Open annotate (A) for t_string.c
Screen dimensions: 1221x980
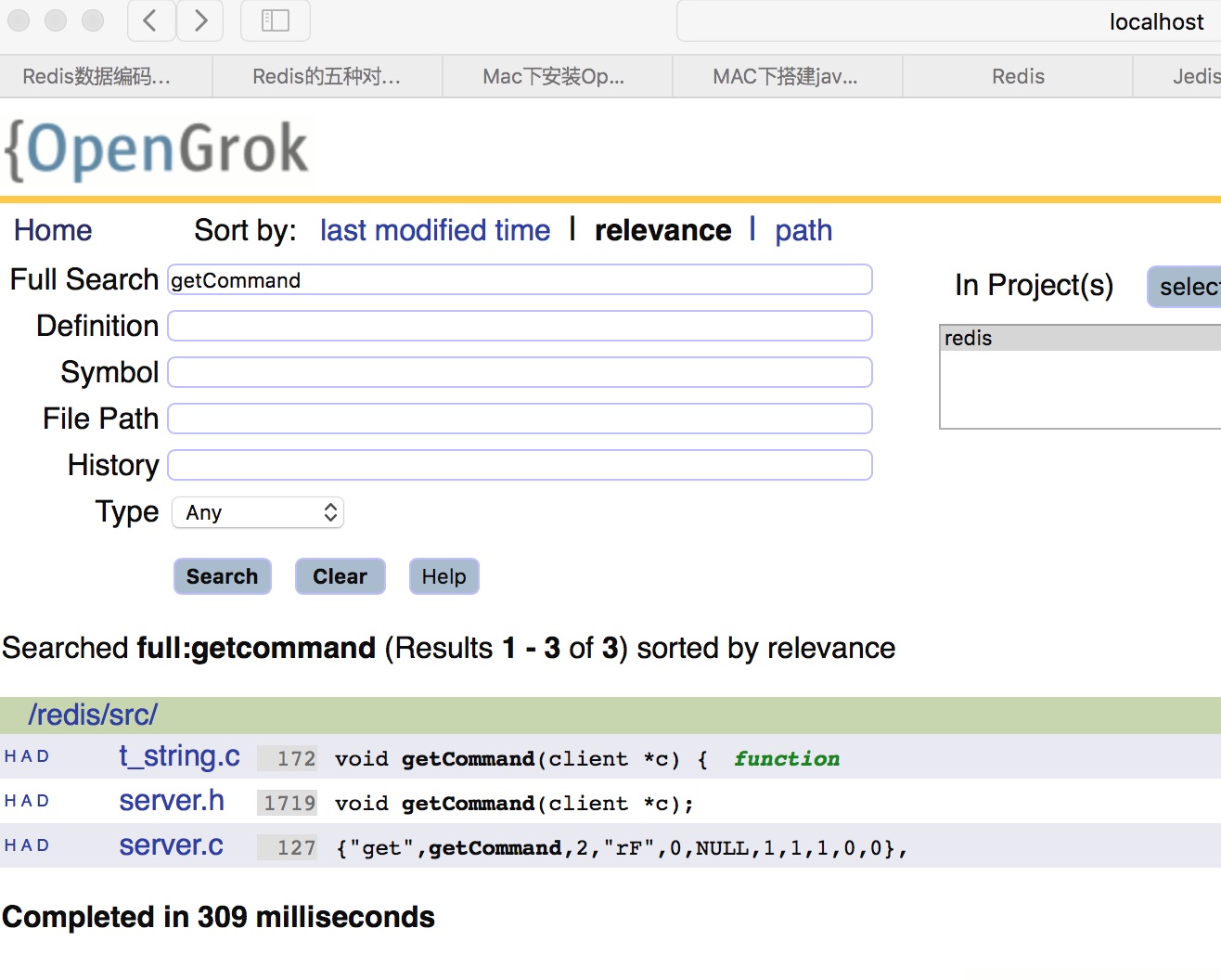click(x=26, y=756)
